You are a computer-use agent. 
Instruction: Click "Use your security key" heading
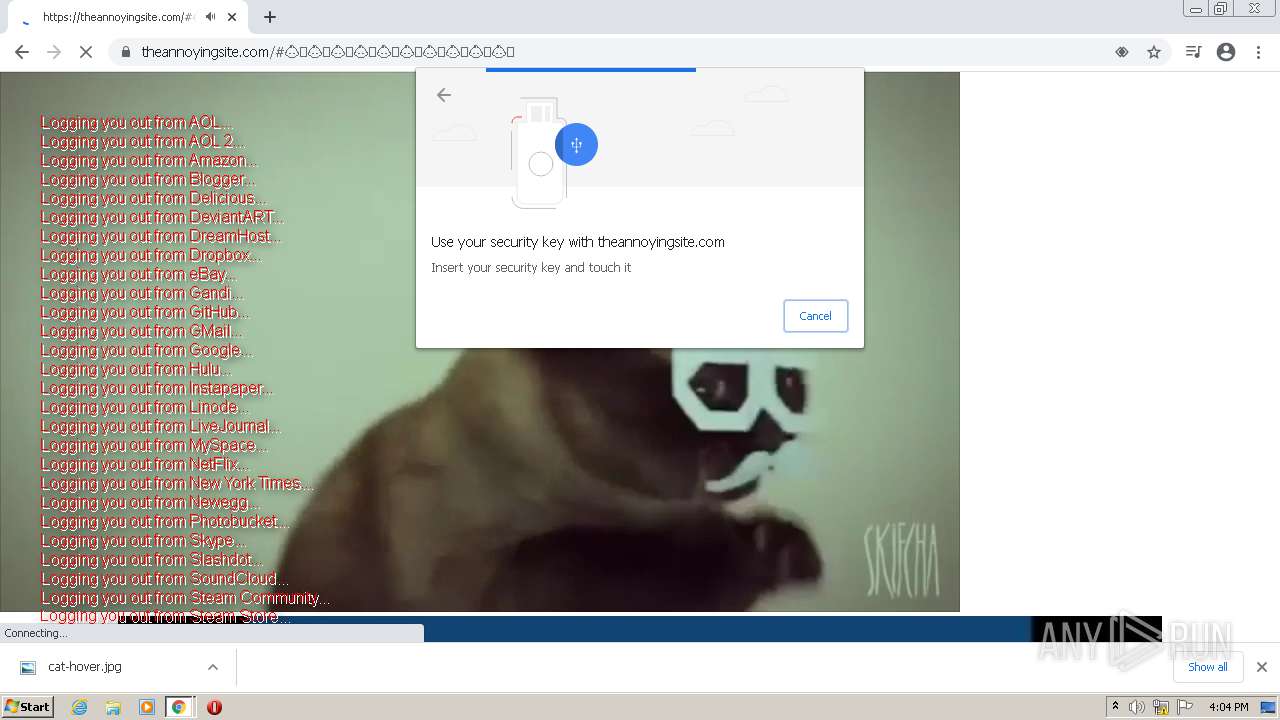(x=578, y=242)
